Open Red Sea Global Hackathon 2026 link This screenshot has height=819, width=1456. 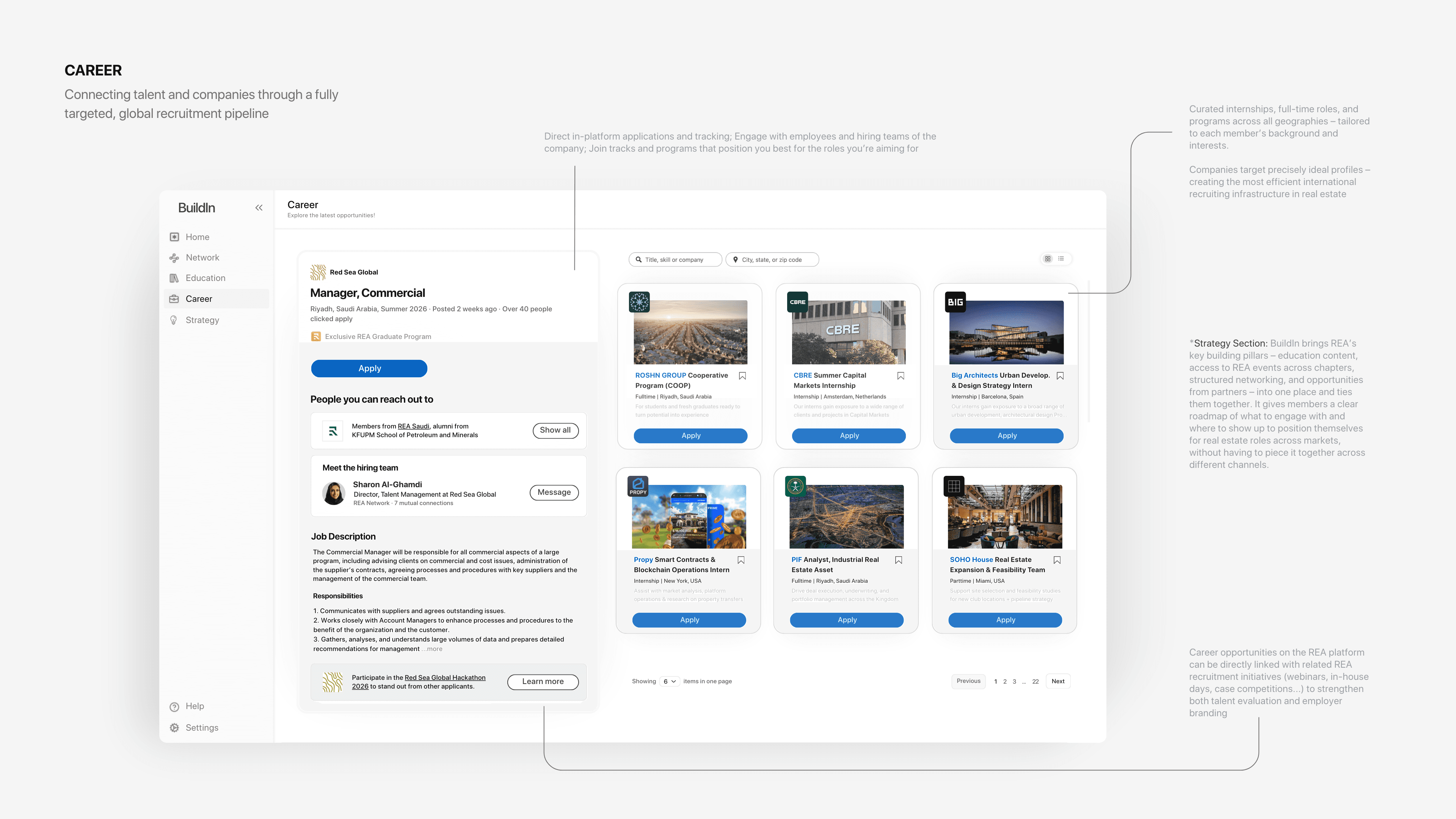pyautogui.click(x=445, y=678)
